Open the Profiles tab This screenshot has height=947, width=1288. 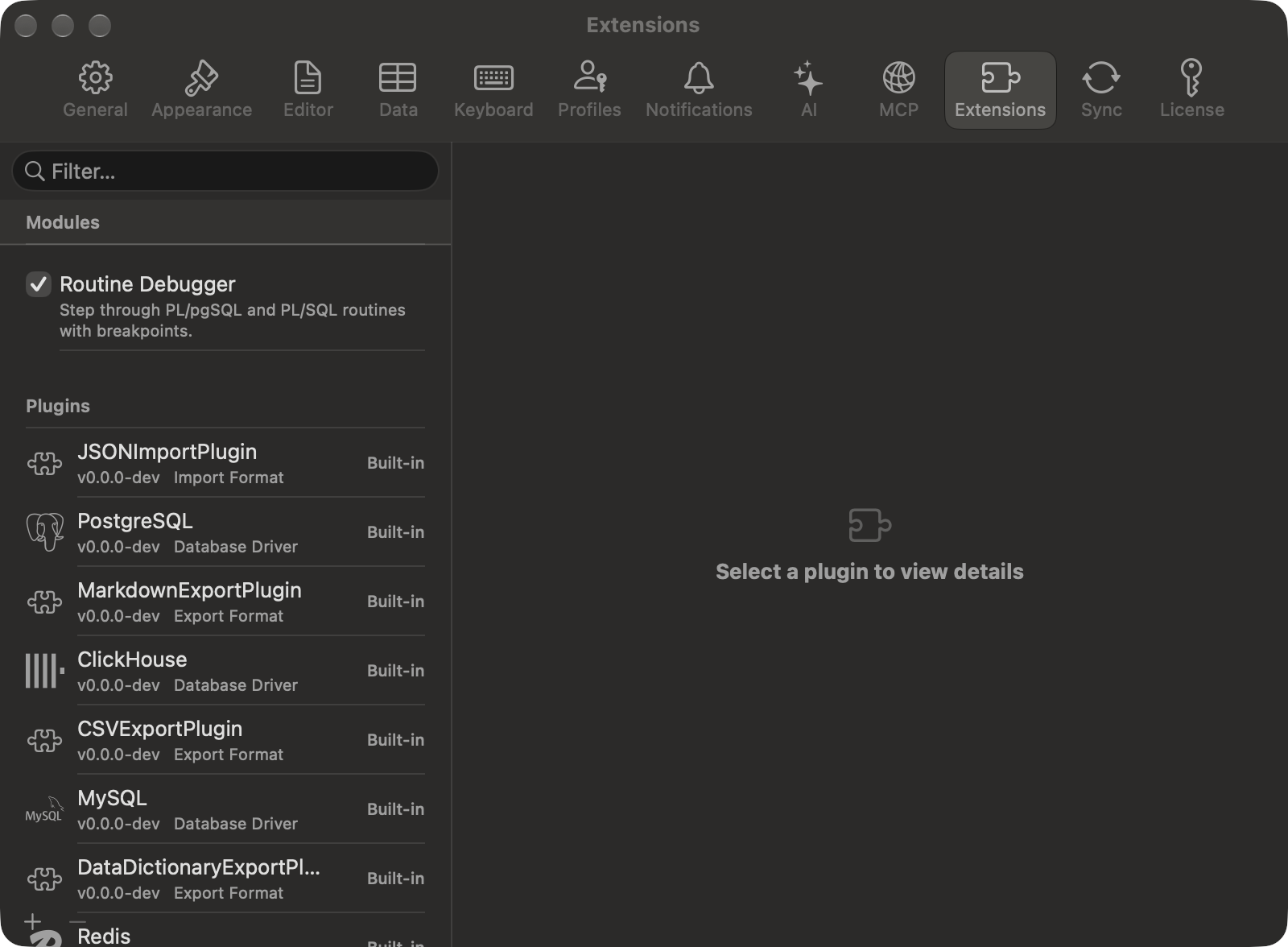coord(589,90)
